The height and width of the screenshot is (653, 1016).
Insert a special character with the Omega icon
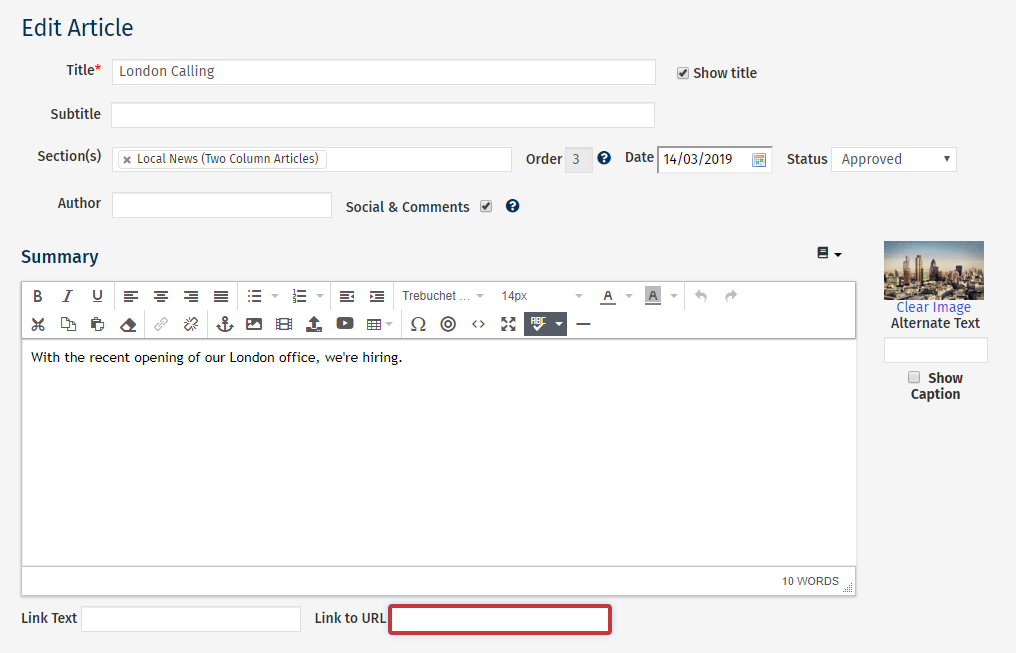coord(418,324)
